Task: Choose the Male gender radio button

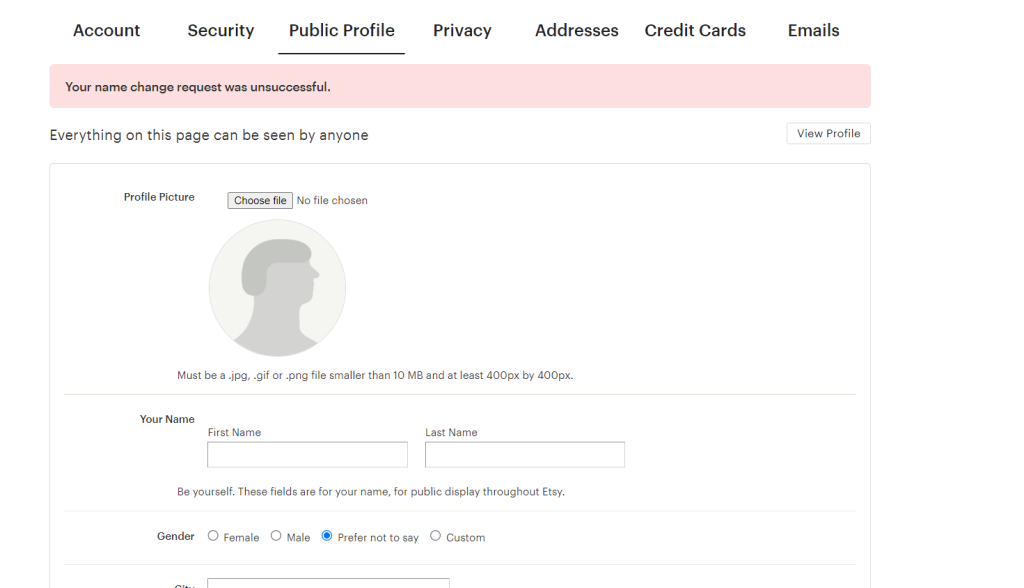Action: click(x=276, y=536)
